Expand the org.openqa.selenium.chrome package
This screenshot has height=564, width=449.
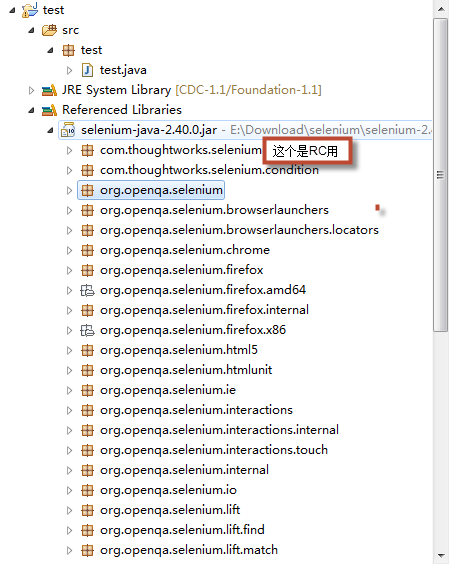pyautogui.click(x=69, y=250)
